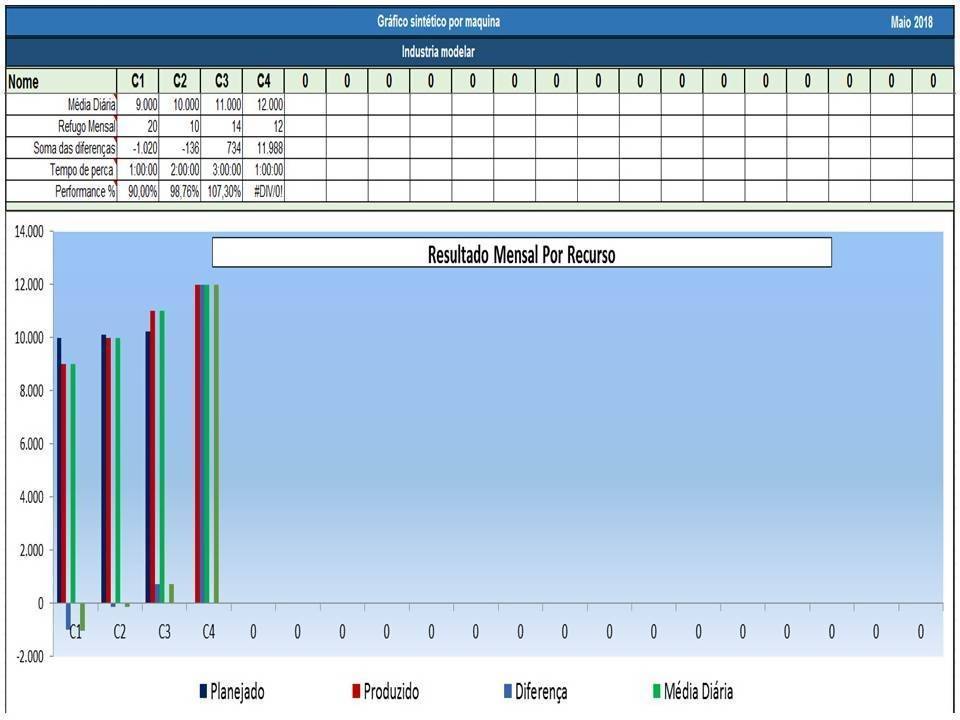Select the Industria modelar title bar
Image resolution: width=960 pixels, height=720 pixels.
coord(438,52)
